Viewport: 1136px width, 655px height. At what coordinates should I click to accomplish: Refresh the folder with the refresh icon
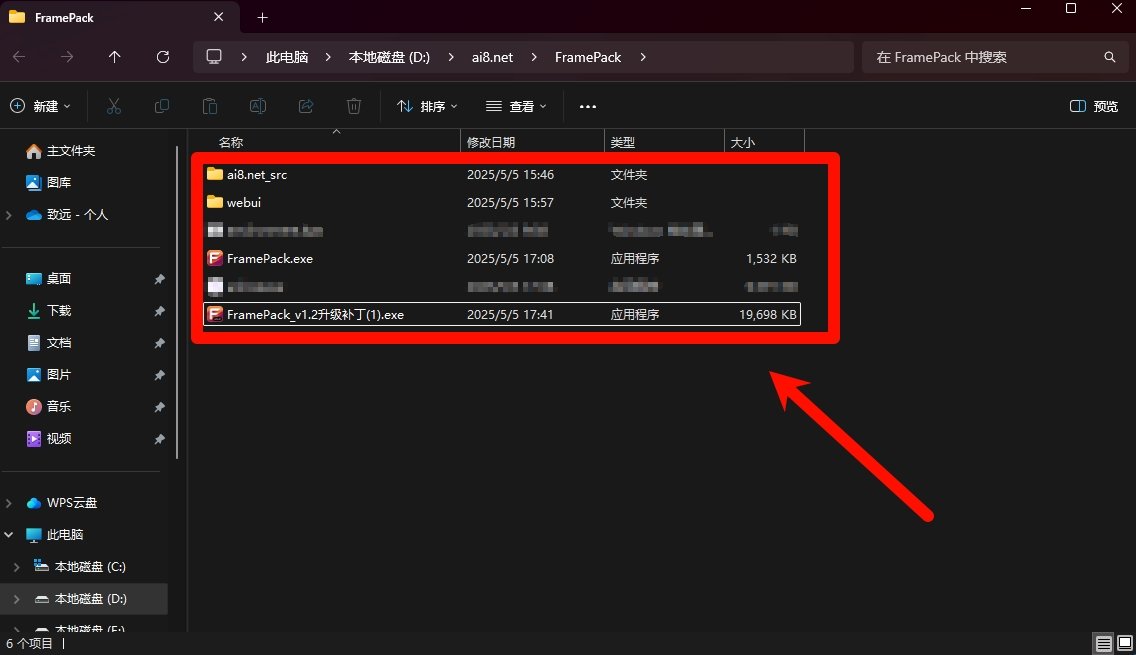(x=162, y=57)
